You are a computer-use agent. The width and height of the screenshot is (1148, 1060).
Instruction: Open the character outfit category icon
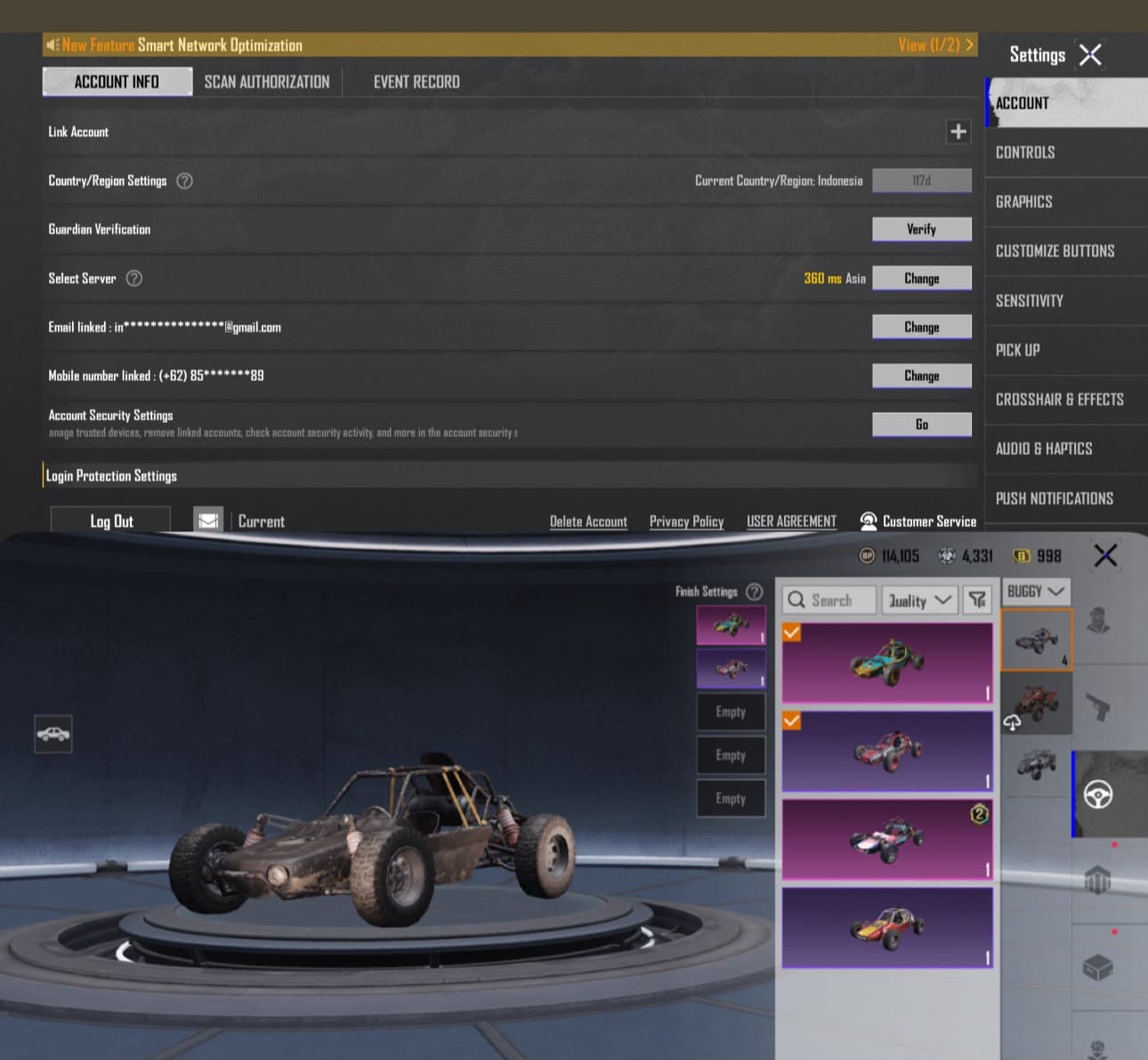1098,620
